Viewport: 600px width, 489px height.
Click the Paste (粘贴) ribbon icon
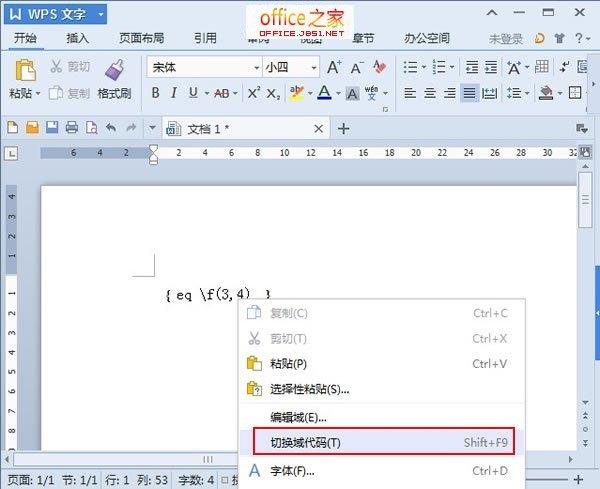pyautogui.click(x=25, y=70)
